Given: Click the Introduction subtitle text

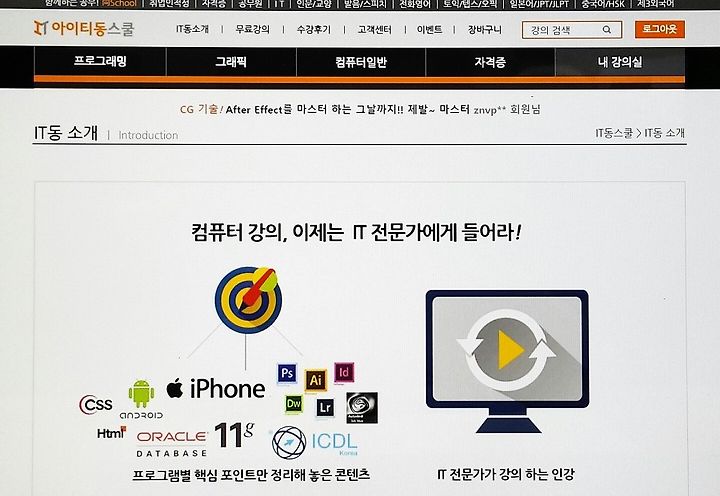Looking at the screenshot, I should coord(148,135).
